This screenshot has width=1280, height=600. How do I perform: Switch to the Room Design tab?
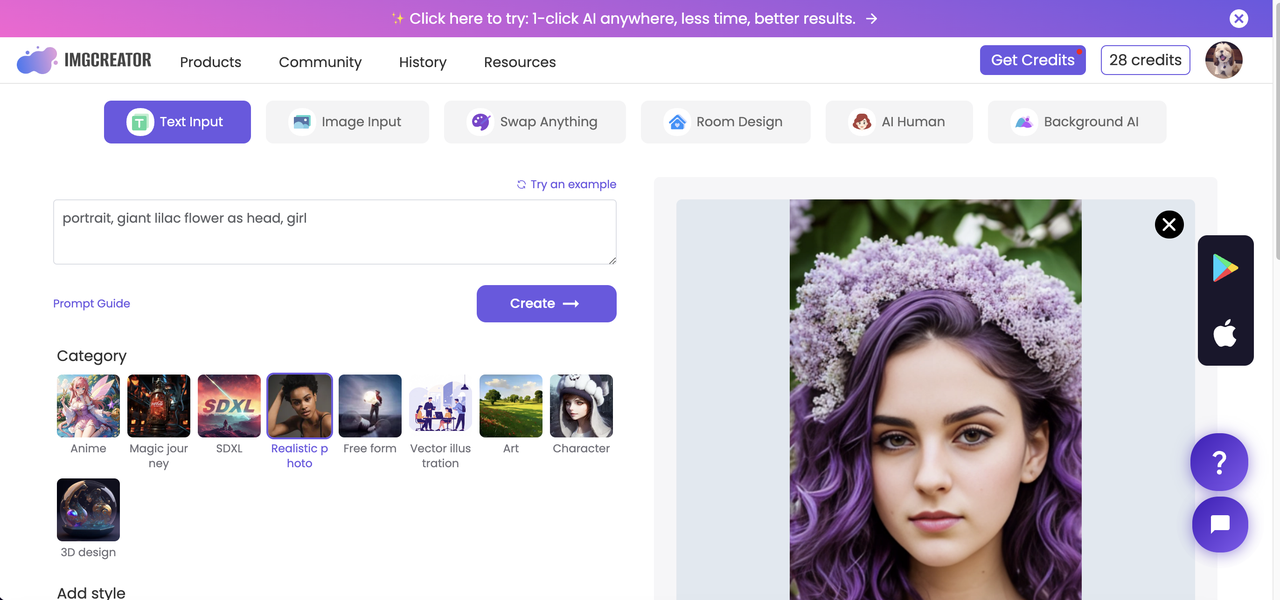pos(725,122)
